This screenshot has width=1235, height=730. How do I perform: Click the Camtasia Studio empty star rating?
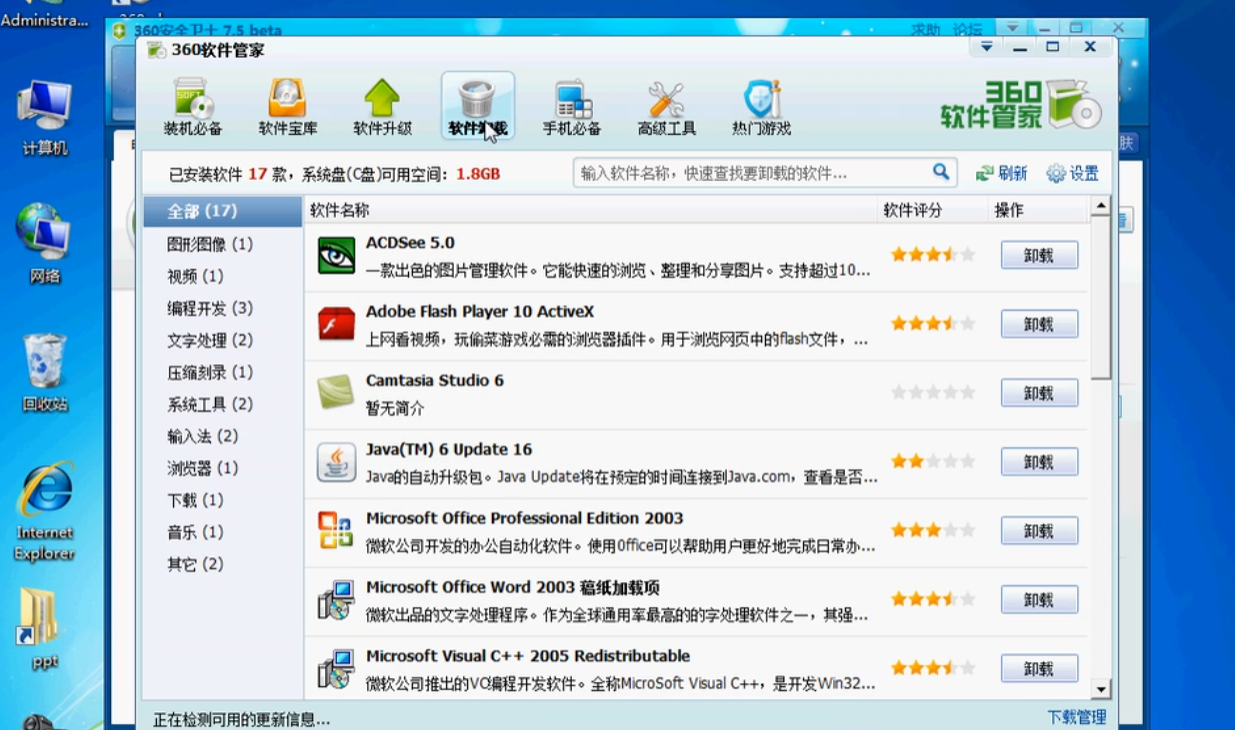(933, 393)
